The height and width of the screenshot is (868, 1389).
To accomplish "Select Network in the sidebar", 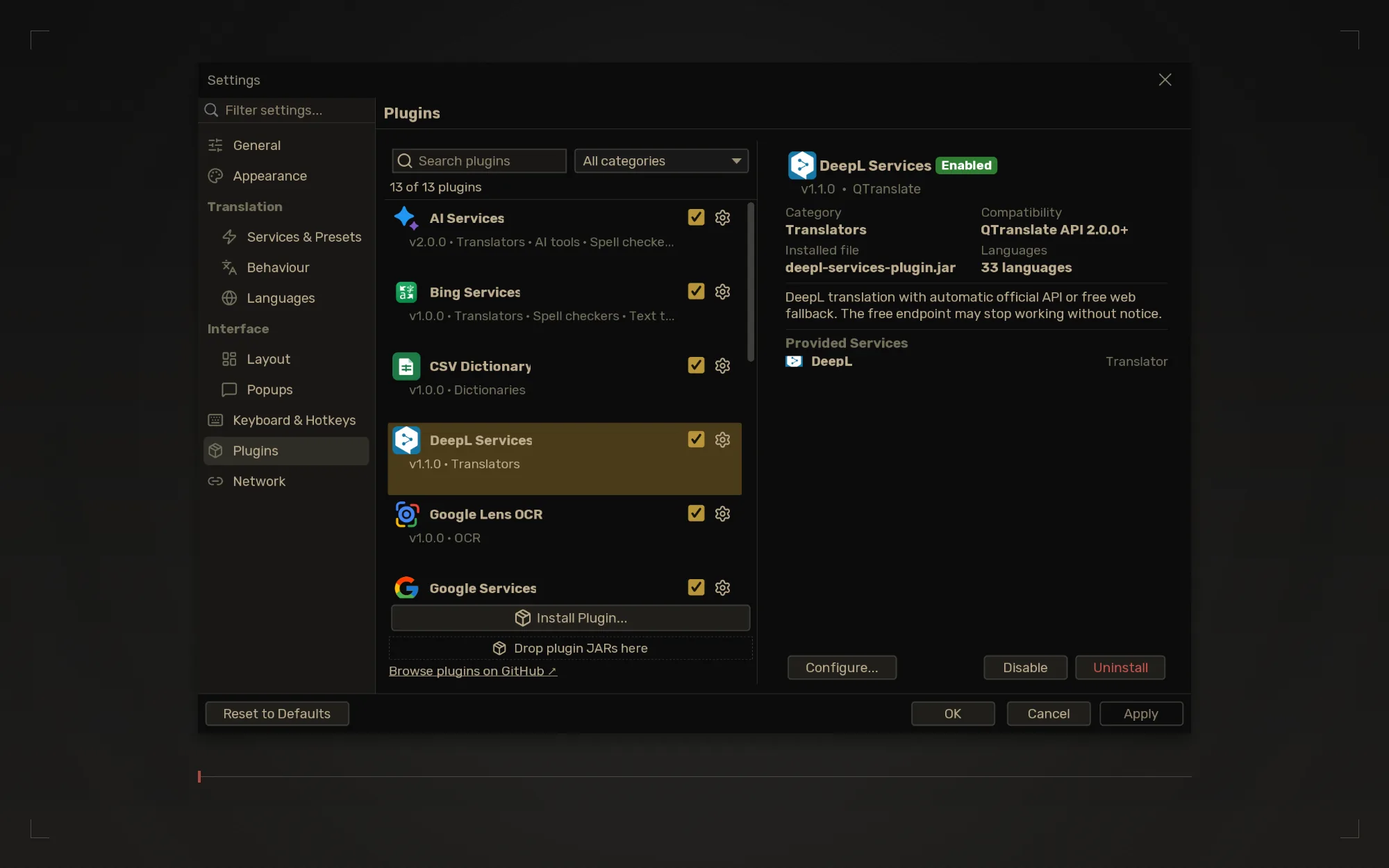I will 286,481.
